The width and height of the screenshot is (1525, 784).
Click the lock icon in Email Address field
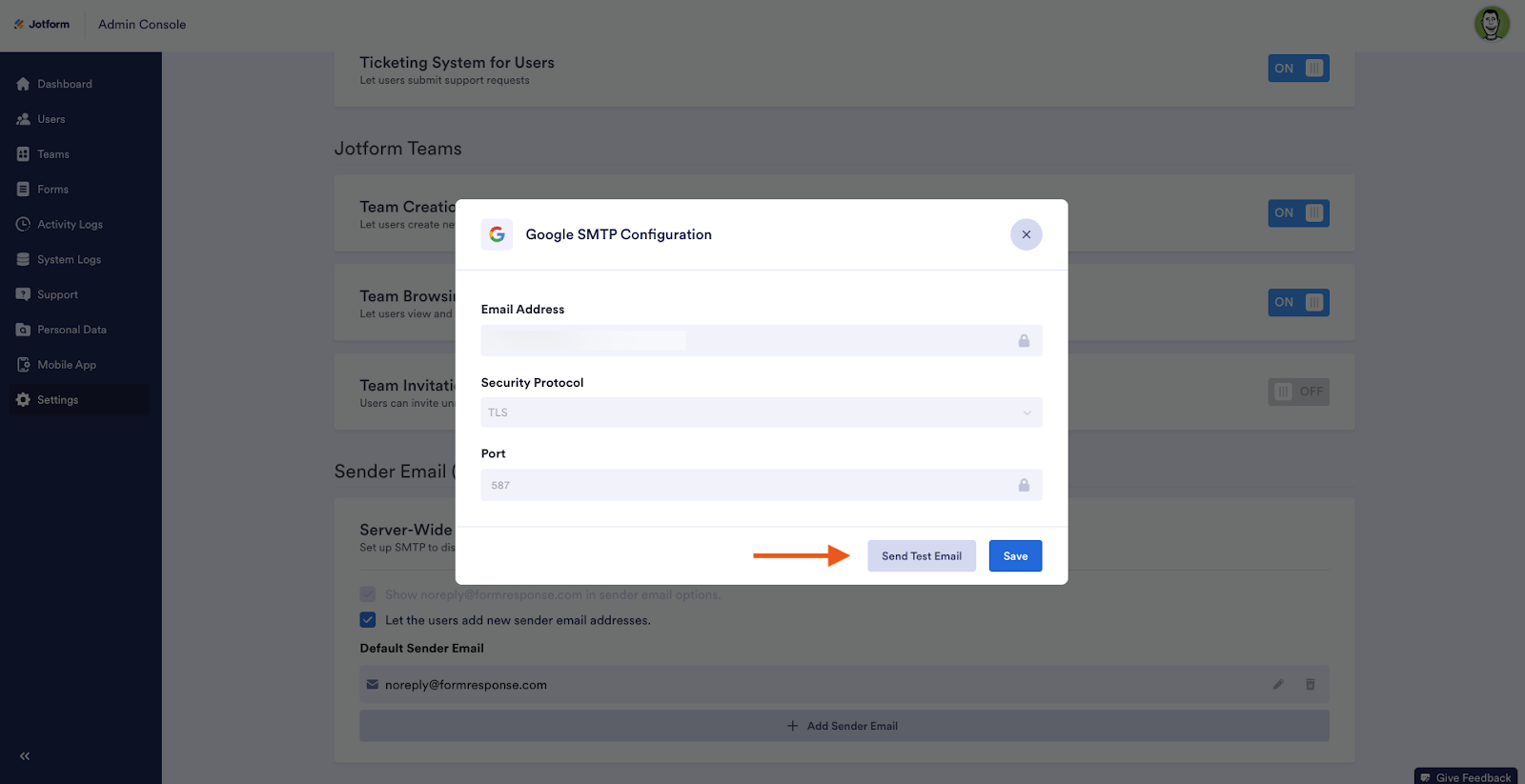[x=1024, y=341]
